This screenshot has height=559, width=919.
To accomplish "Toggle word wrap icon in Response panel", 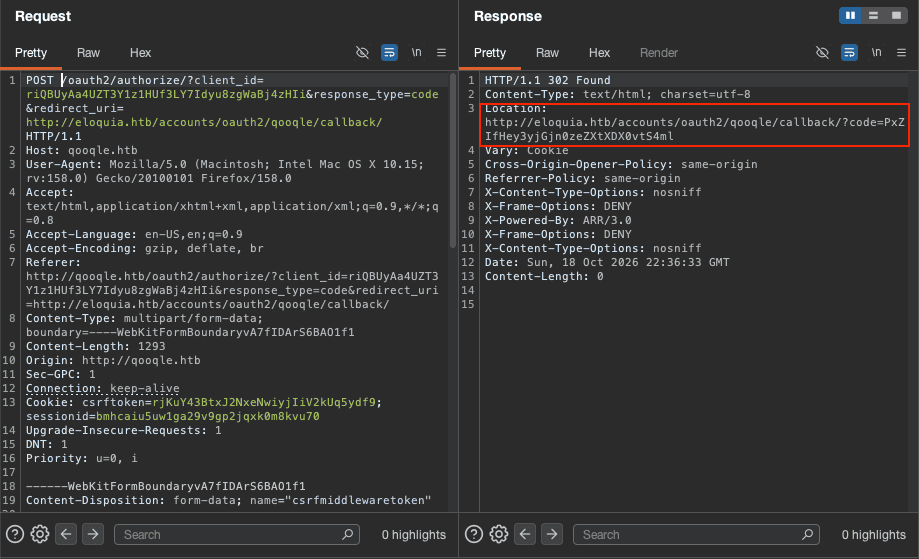I will pos(849,53).
